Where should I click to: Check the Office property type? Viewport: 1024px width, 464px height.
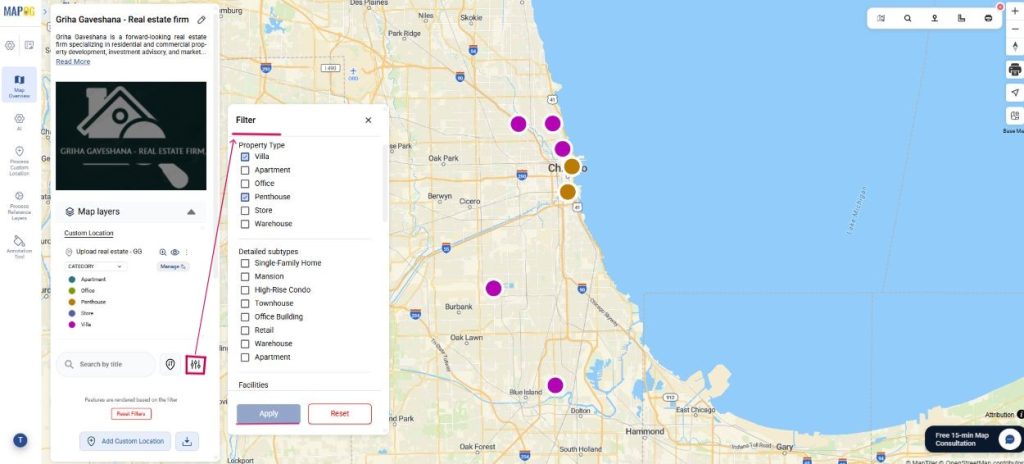coord(245,184)
